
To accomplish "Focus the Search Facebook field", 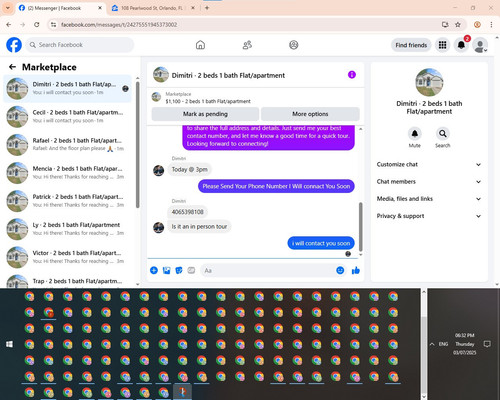I will pyautogui.click(x=80, y=45).
